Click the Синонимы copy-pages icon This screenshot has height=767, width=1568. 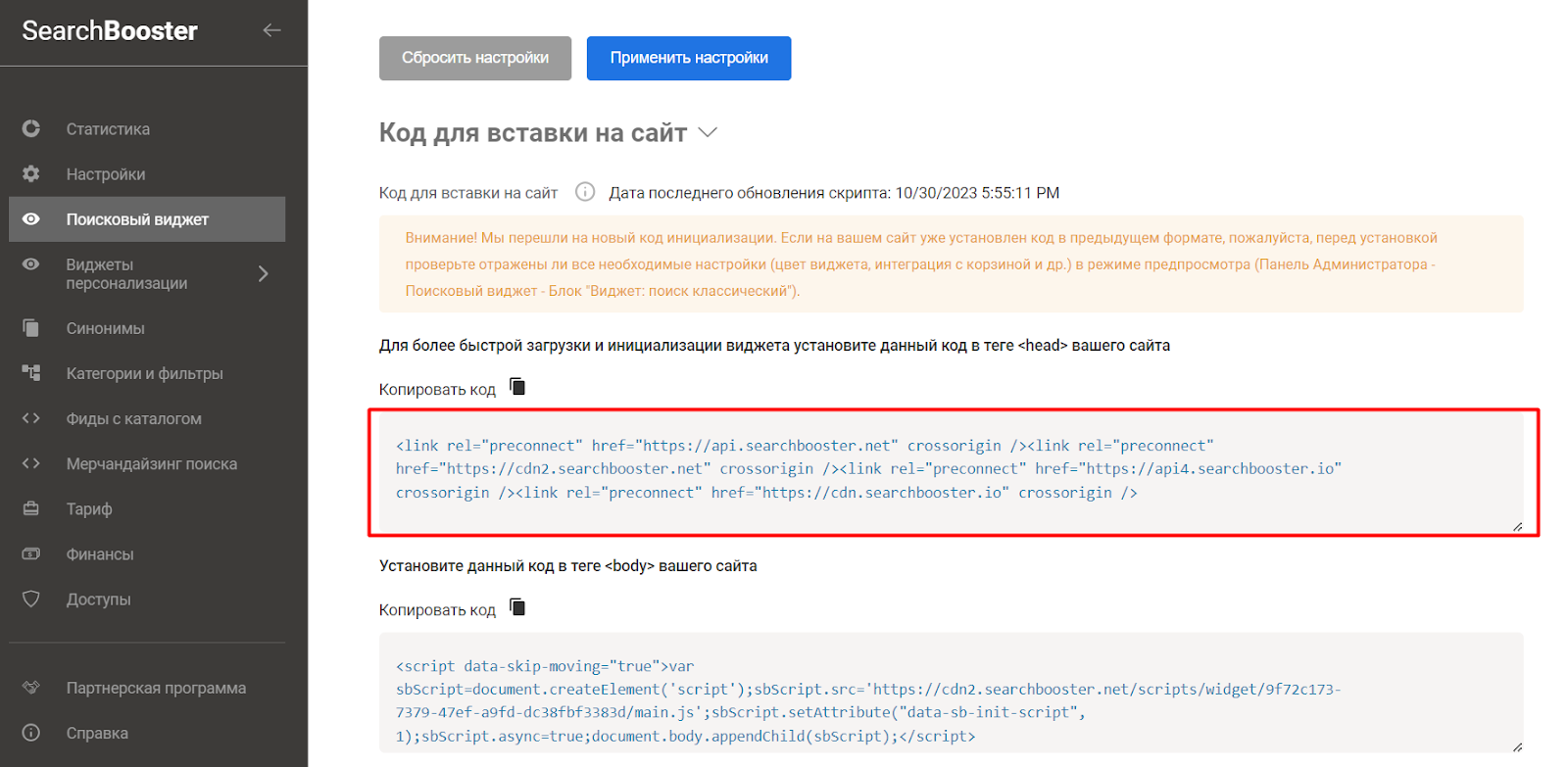point(31,327)
